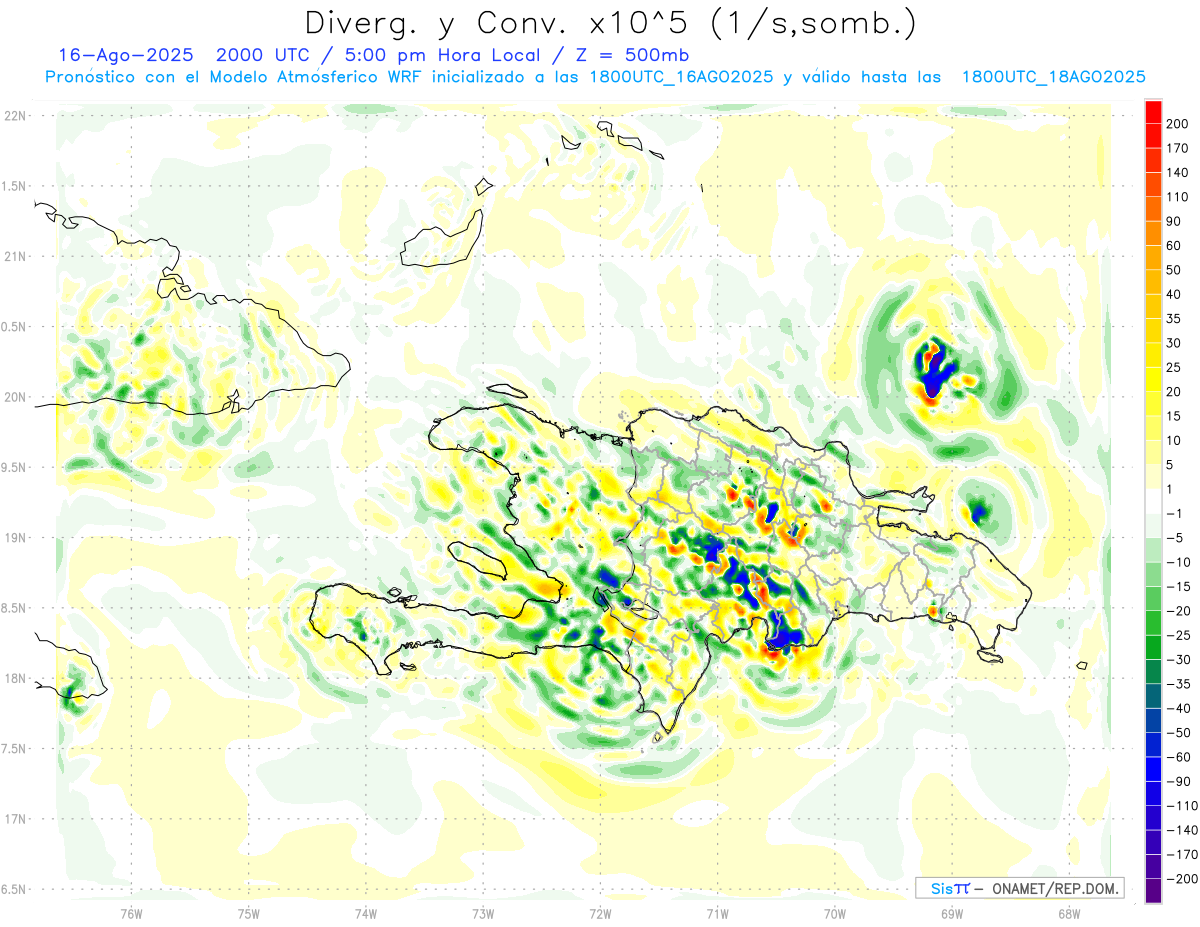Pick the white swatch between 1 and -1
Screen dimensions: 1200x927
point(1153,501)
